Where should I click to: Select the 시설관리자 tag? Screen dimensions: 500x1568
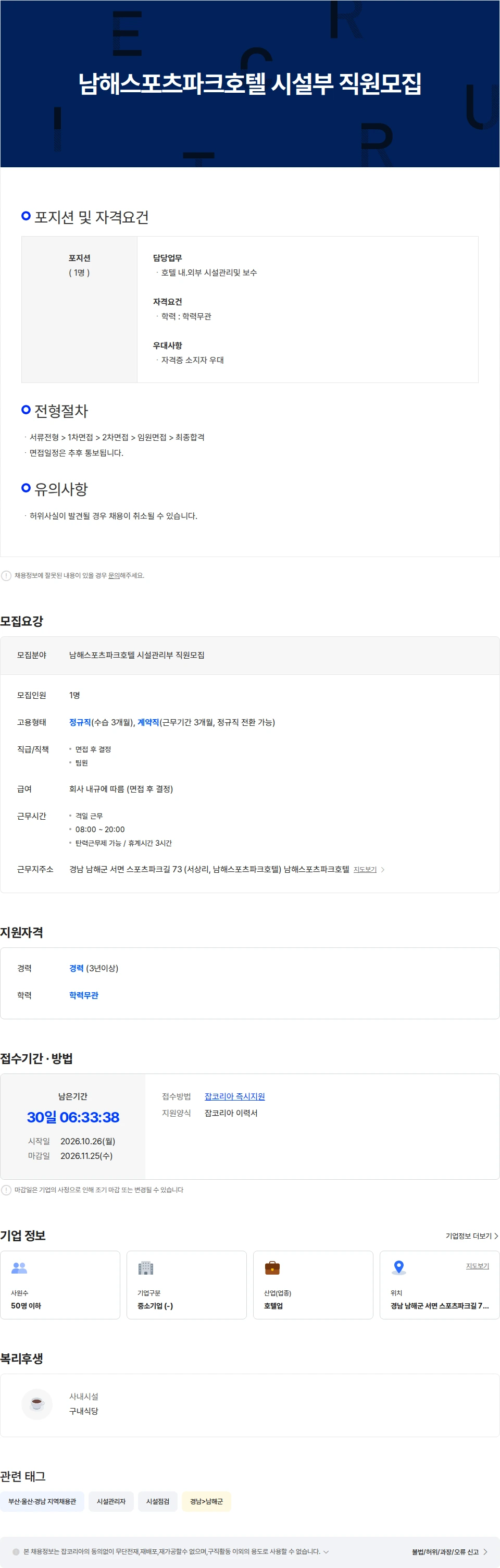111,1502
